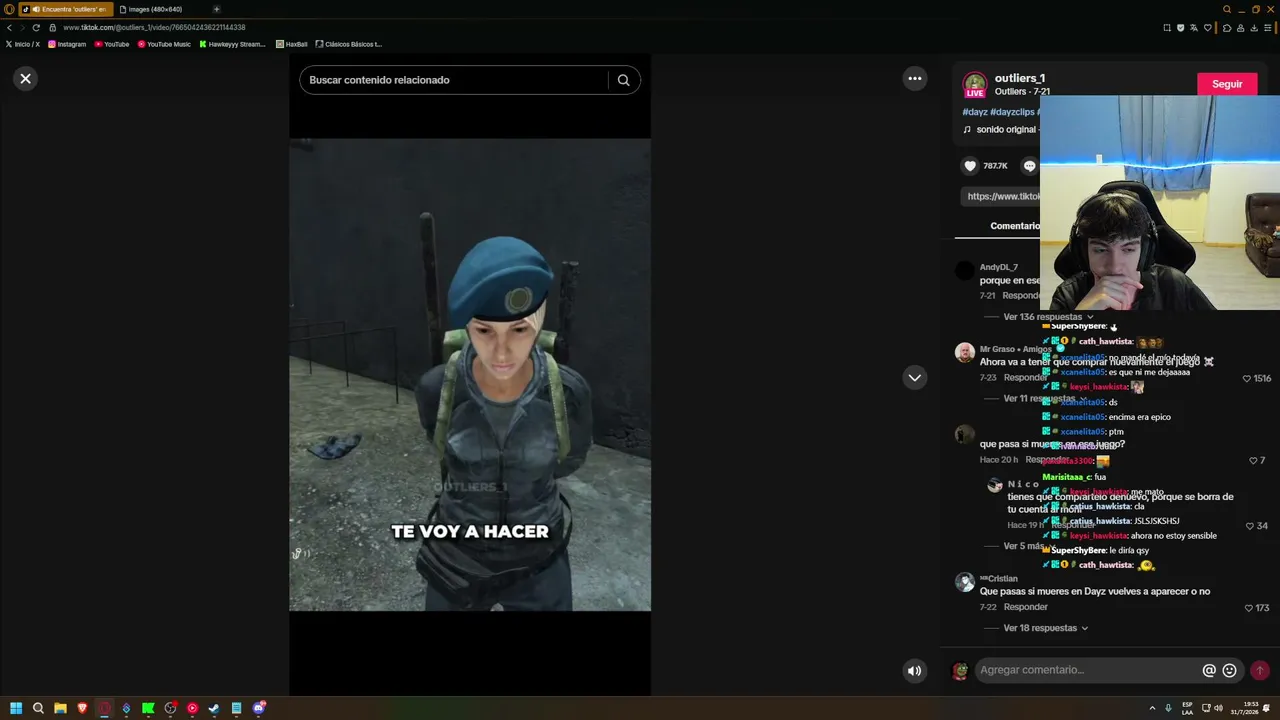Reply to Cristian's comment with Responder

tap(1026, 607)
